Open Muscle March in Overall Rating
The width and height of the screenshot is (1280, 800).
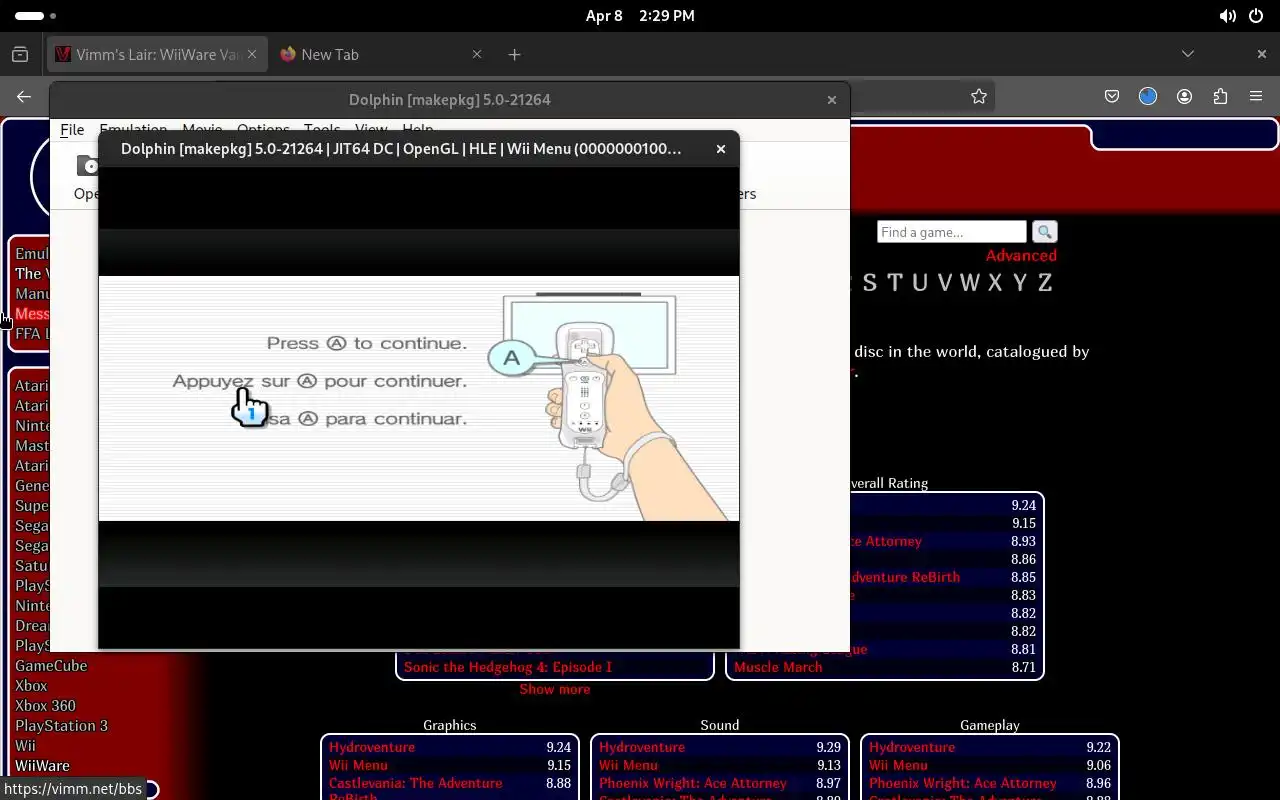tap(778, 667)
